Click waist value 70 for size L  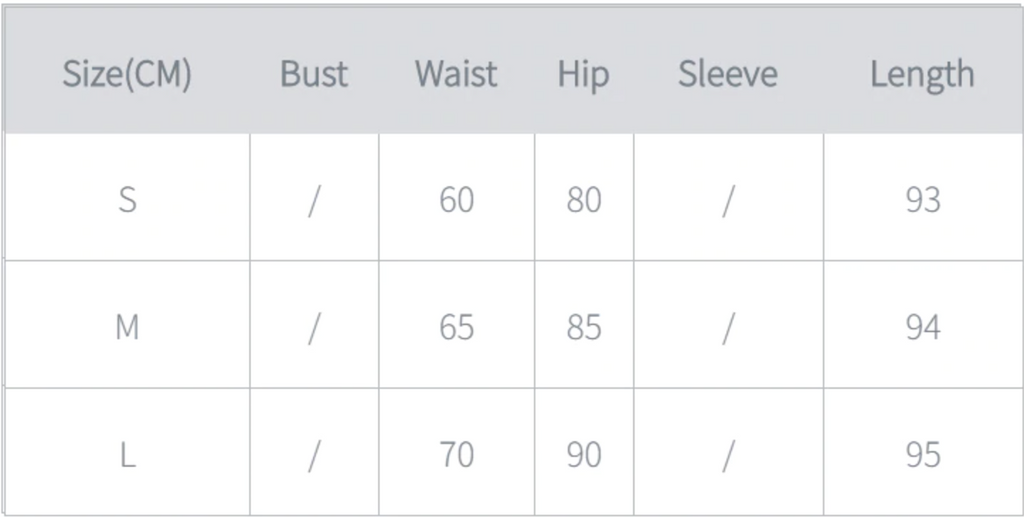(456, 455)
